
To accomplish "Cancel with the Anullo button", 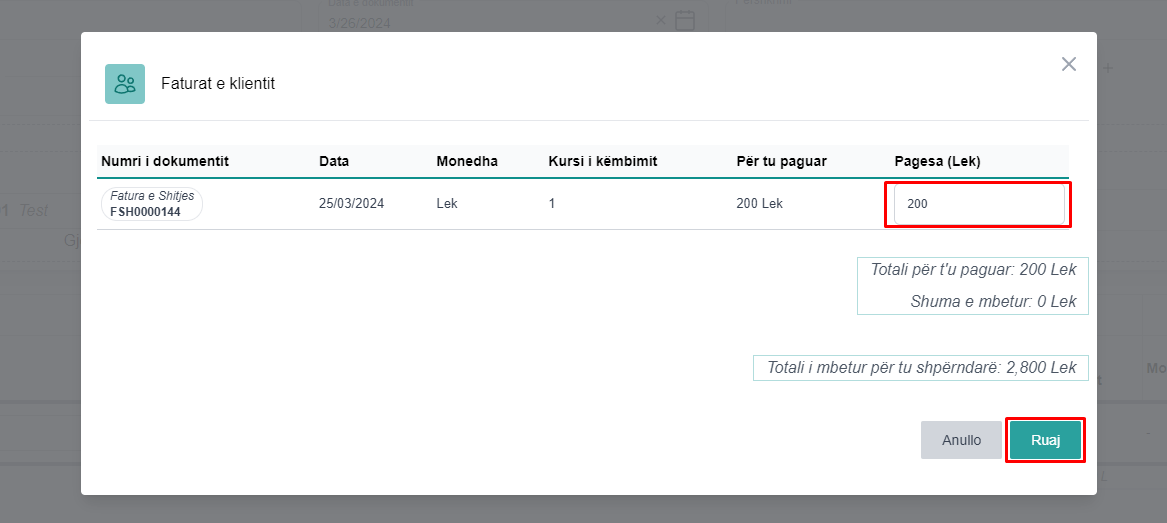I will click(x=961, y=440).
